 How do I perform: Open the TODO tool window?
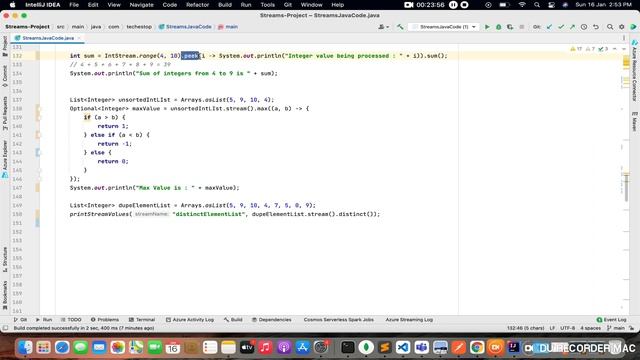(x=71, y=320)
